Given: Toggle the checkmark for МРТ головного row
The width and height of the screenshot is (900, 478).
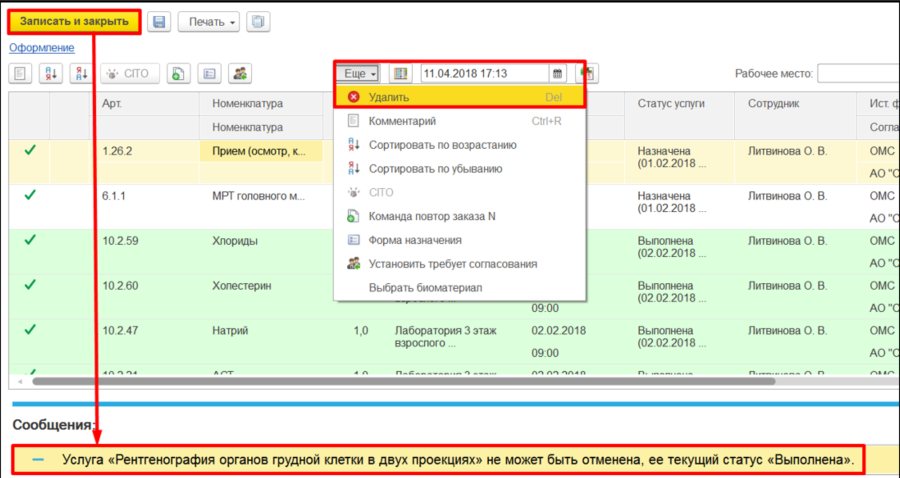Looking at the screenshot, I should click(30, 196).
